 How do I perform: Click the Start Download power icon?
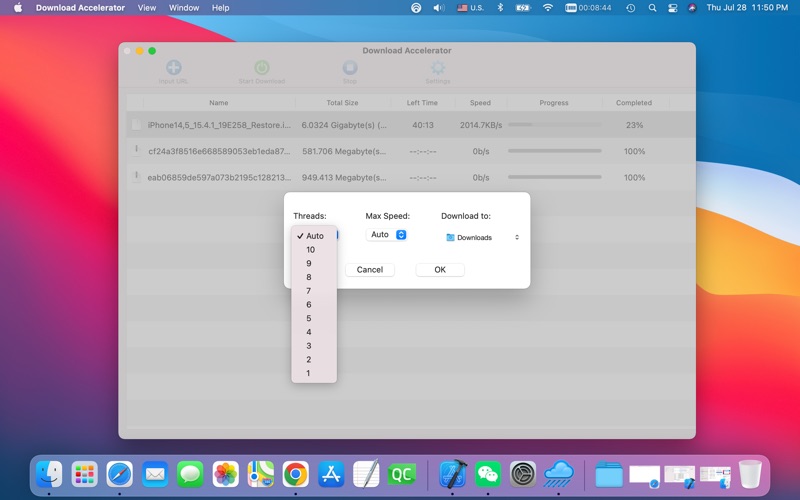(262, 67)
